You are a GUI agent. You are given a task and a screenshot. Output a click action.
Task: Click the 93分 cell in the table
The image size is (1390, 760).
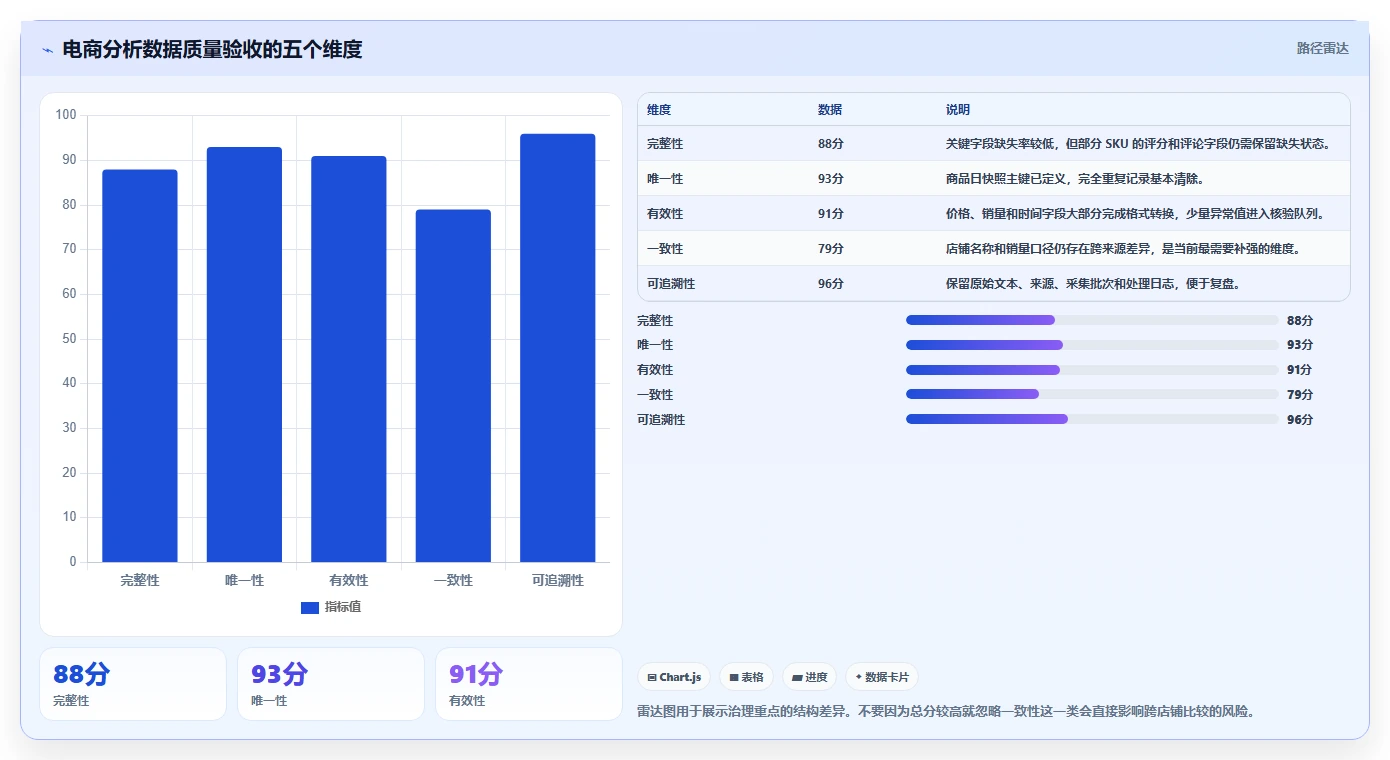tap(831, 179)
